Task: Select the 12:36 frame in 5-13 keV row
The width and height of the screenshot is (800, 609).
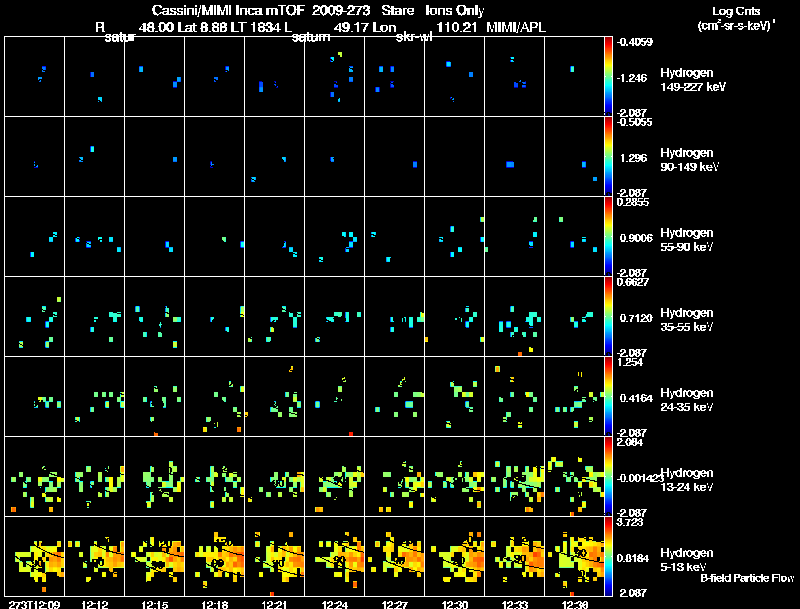Action: click(574, 556)
